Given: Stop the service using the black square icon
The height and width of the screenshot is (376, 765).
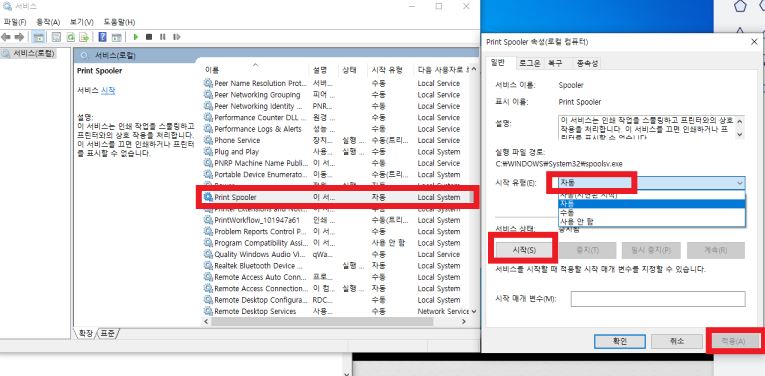Looking at the screenshot, I should 149,37.
